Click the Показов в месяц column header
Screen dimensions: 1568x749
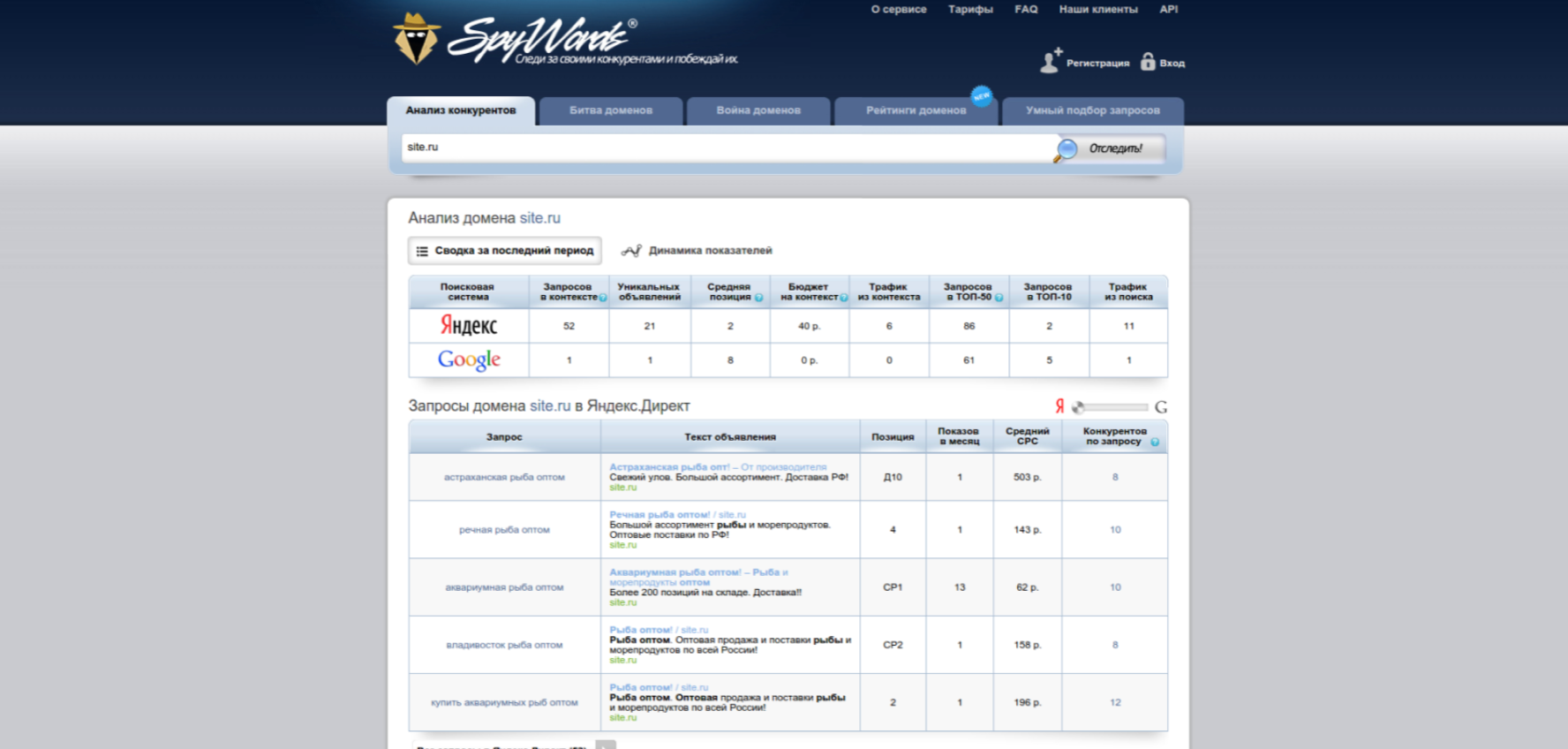[959, 437]
